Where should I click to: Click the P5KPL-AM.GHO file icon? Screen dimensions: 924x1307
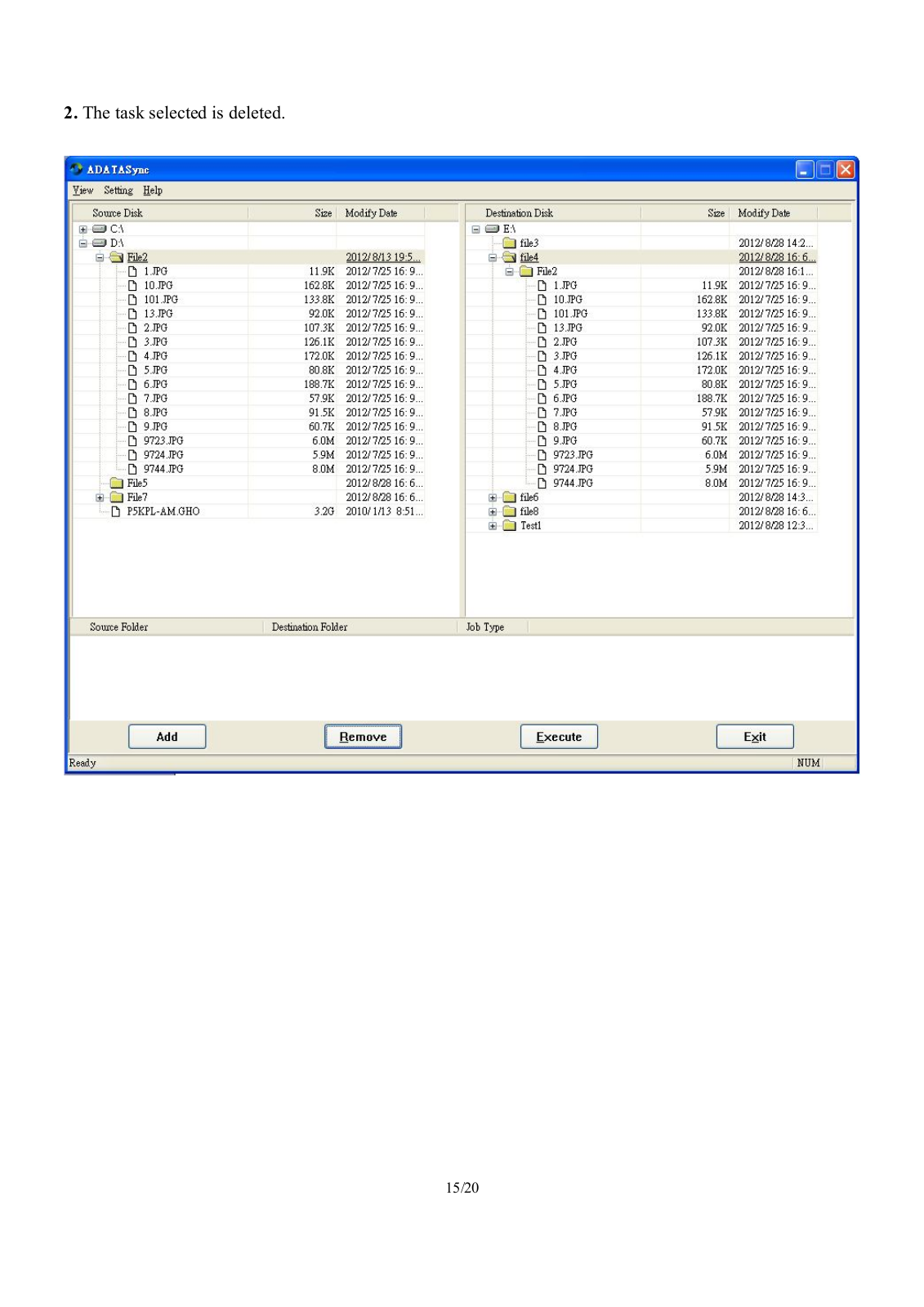(x=116, y=511)
